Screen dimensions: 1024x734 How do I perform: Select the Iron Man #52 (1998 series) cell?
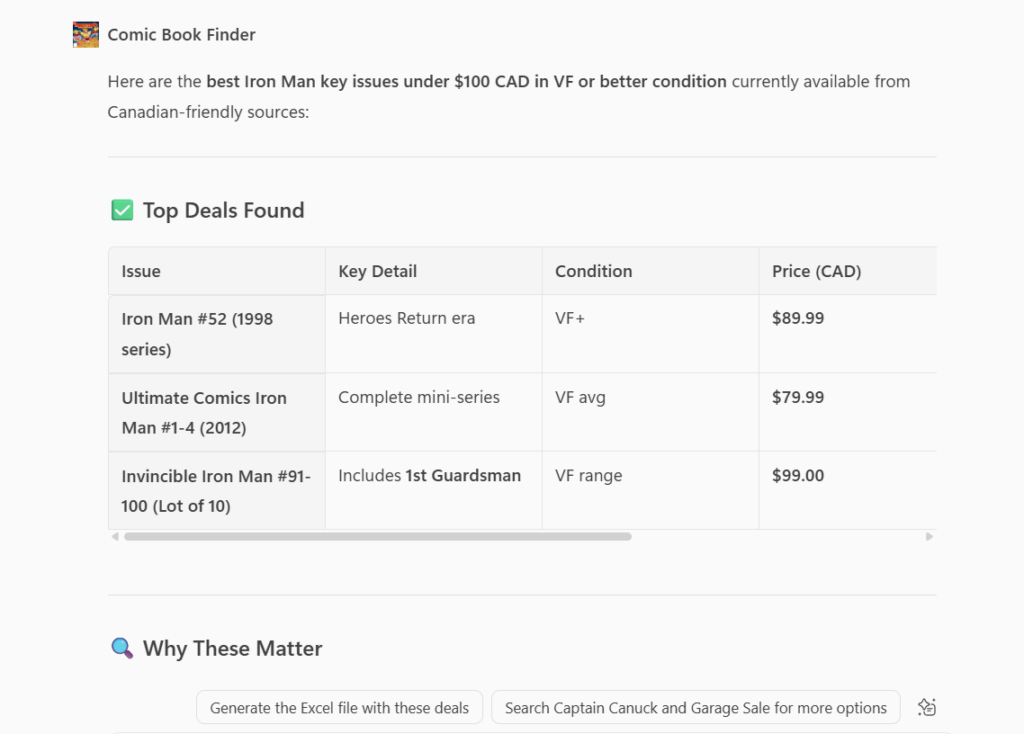click(197, 334)
